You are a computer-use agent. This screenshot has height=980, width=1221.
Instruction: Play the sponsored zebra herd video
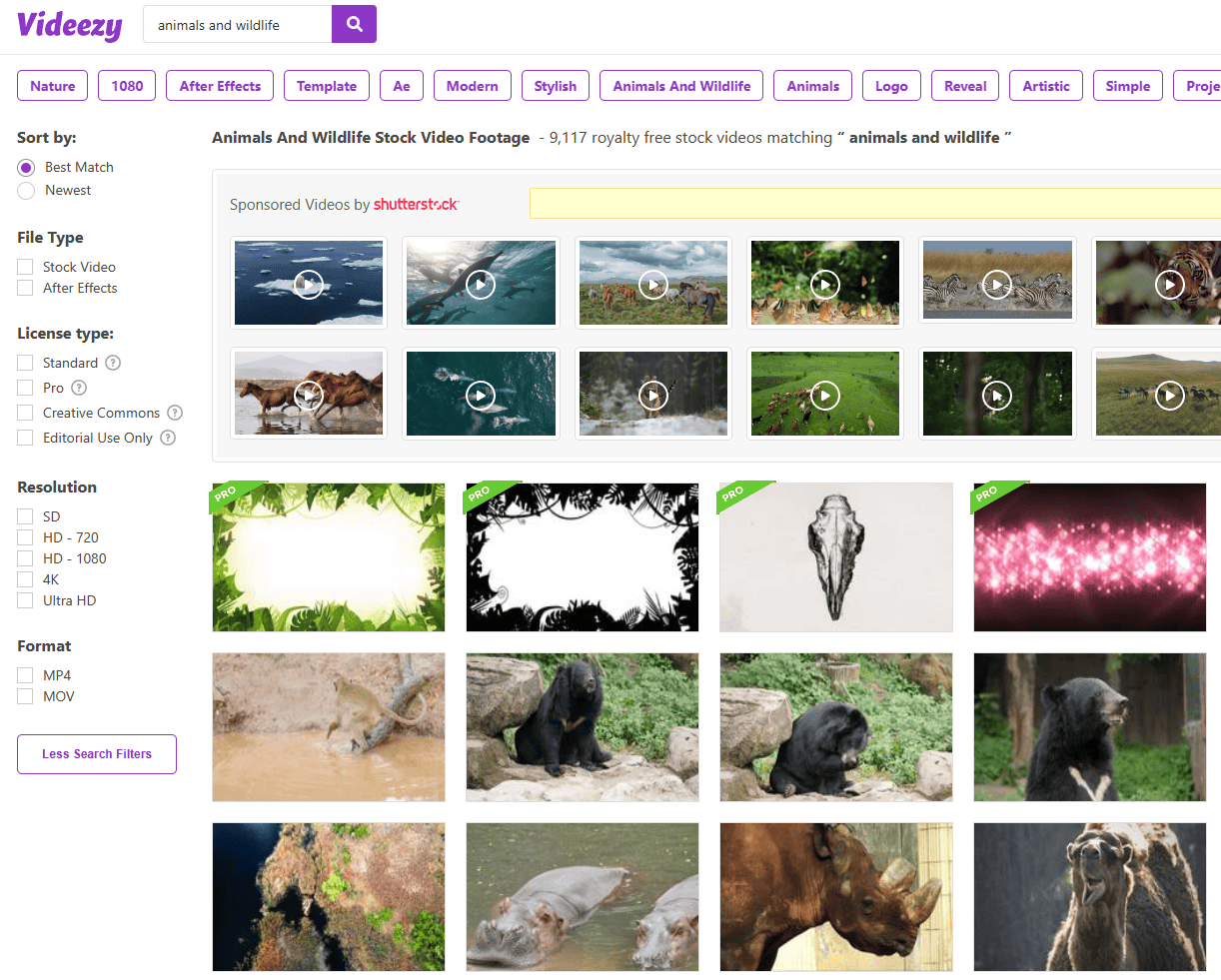pyautogui.click(x=997, y=284)
